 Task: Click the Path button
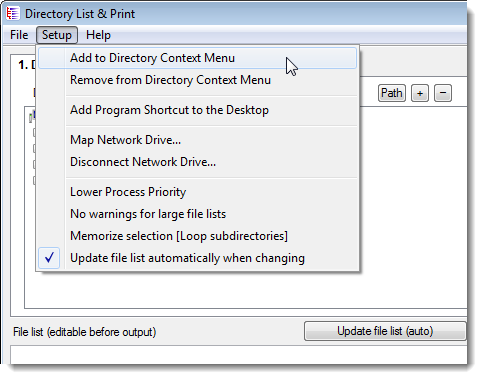pyautogui.click(x=392, y=93)
